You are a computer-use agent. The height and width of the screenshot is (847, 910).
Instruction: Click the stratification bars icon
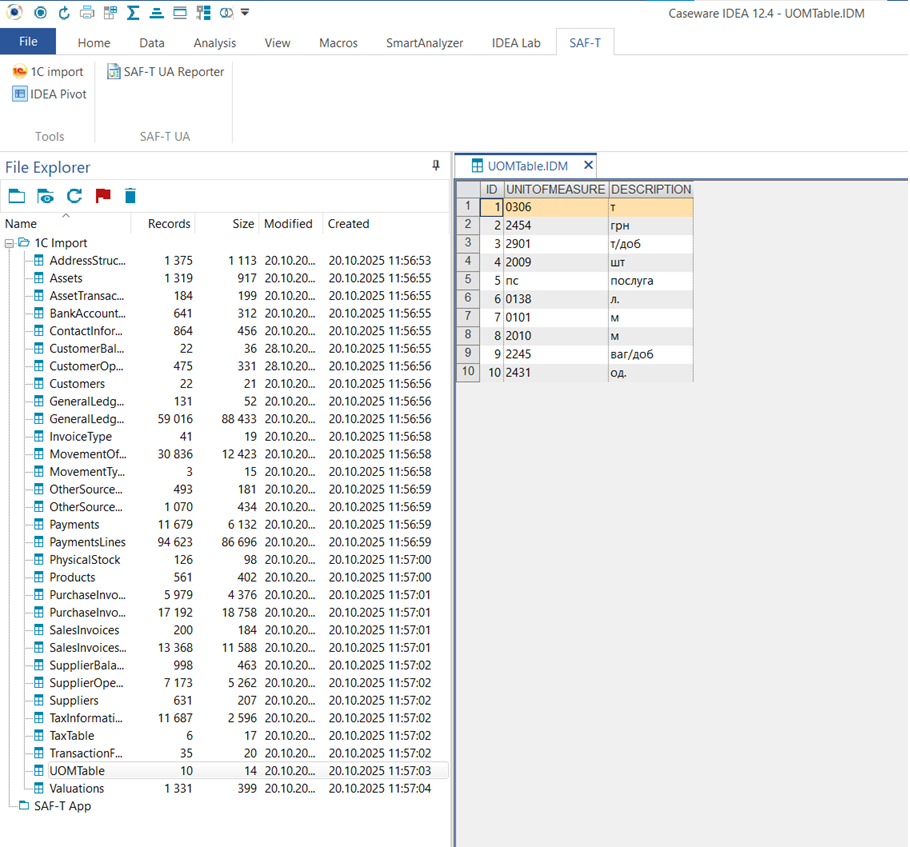pyautogui.click(x=157, y=12)
